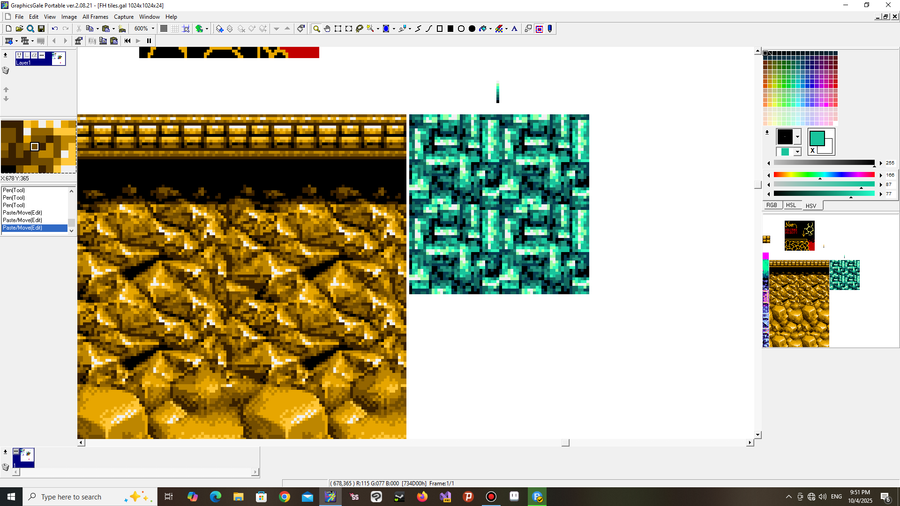The image size is (900, 506).
Task: Open the All Frames menu
Action: pos(95,17)
